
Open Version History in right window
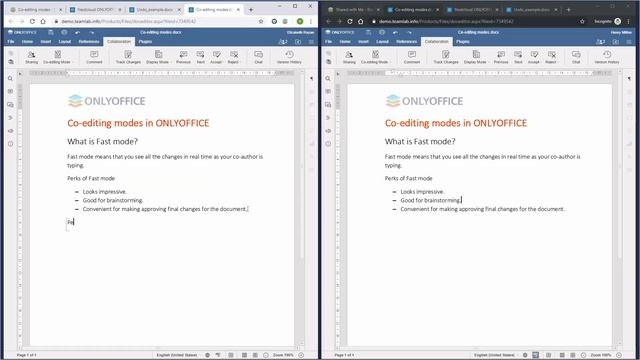(607, 57)
